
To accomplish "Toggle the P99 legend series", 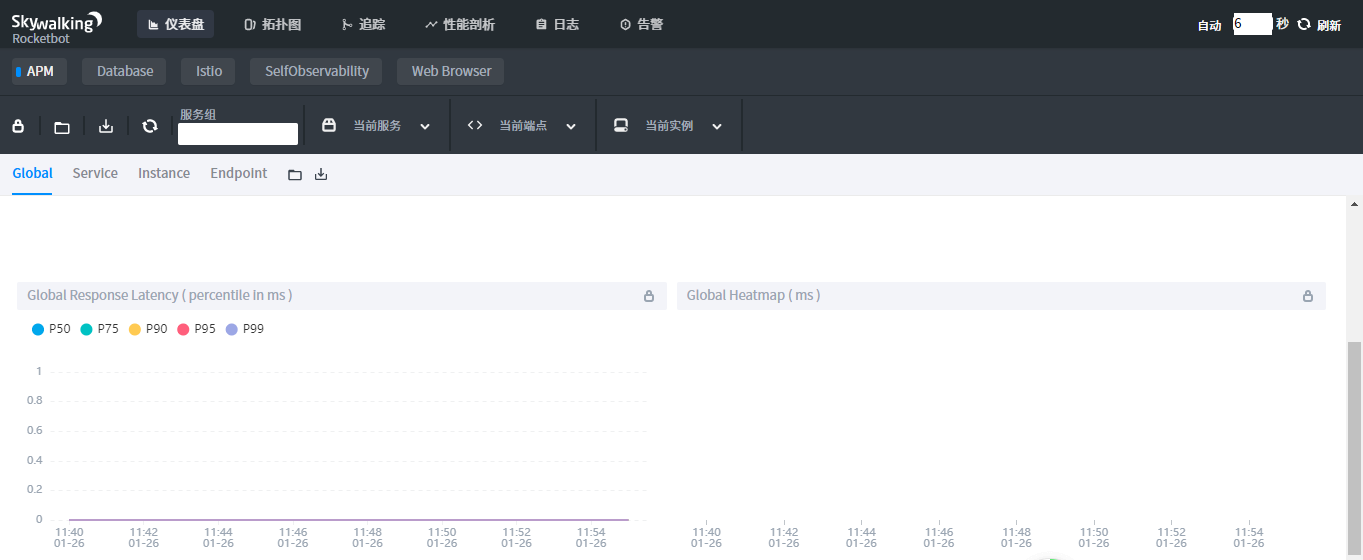I will point(245,329).
